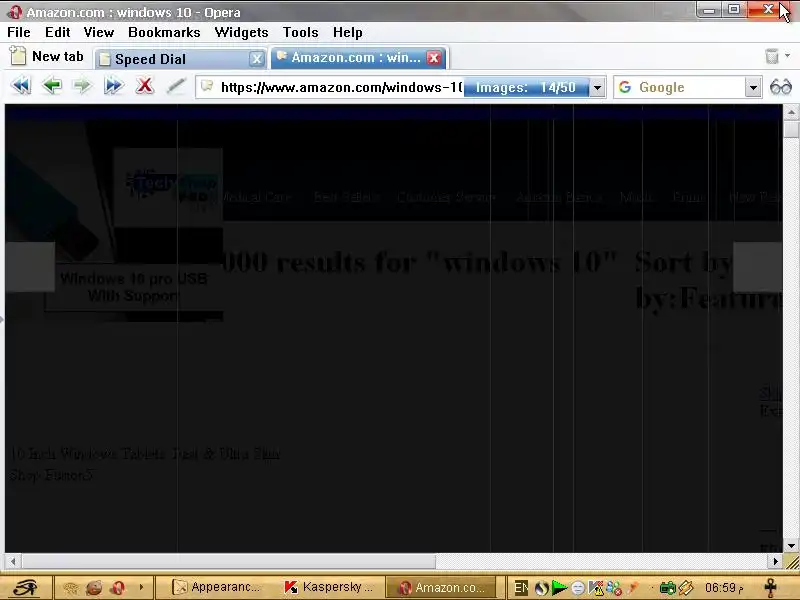Image resolution: width=800 pixels, height=600 pixels.
Task: Click the New tab button
Action: [46, 56]
